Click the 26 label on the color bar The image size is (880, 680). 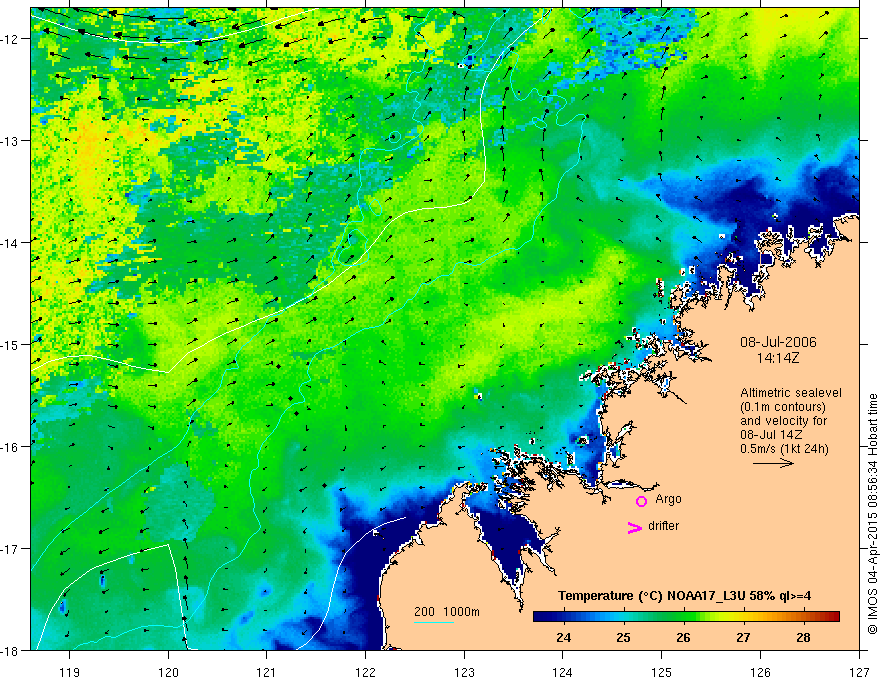[x=684, y=638]
